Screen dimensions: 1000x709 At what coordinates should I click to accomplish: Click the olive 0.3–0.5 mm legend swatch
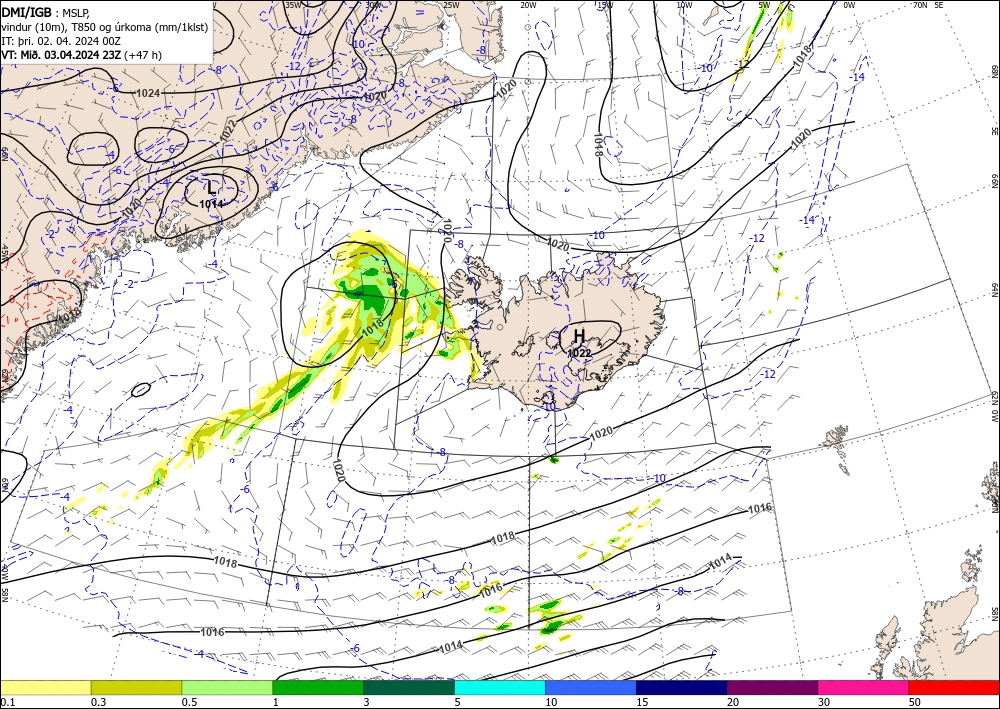(136, 687)
